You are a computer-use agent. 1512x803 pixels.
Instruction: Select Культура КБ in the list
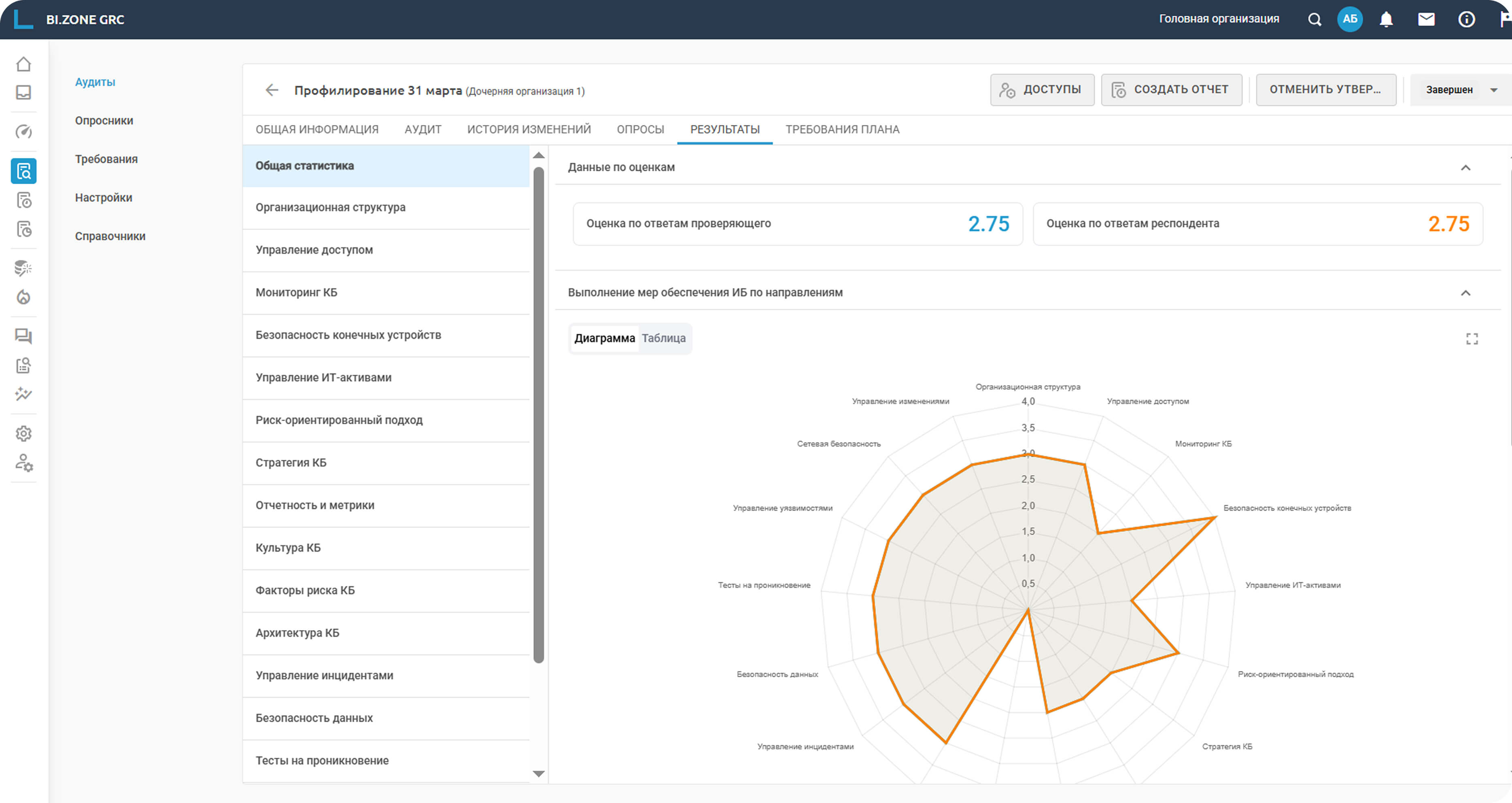pos(386,548)
